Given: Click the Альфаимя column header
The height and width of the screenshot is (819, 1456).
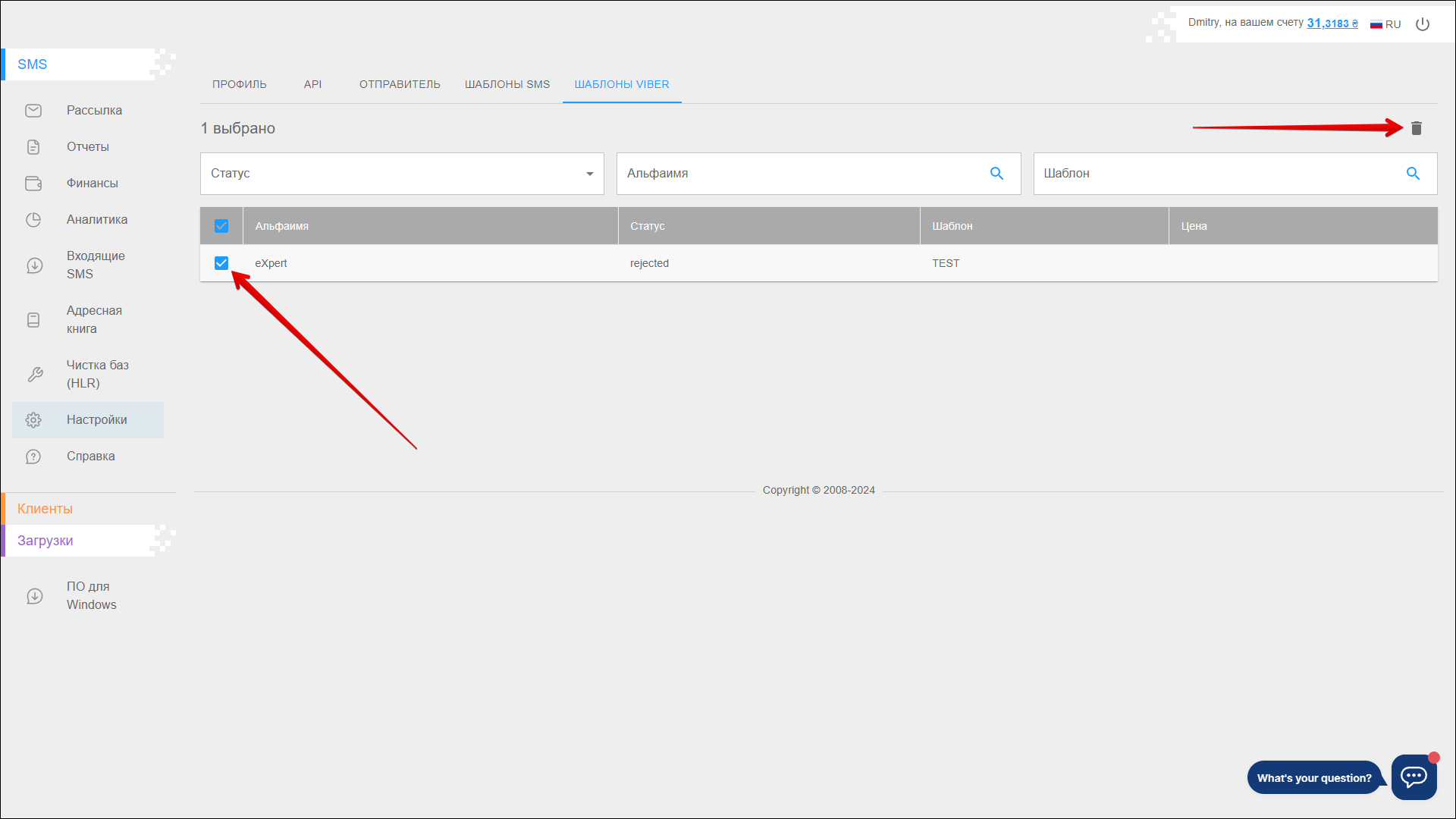Looking at the screenshot, I should tap(282, 226).
